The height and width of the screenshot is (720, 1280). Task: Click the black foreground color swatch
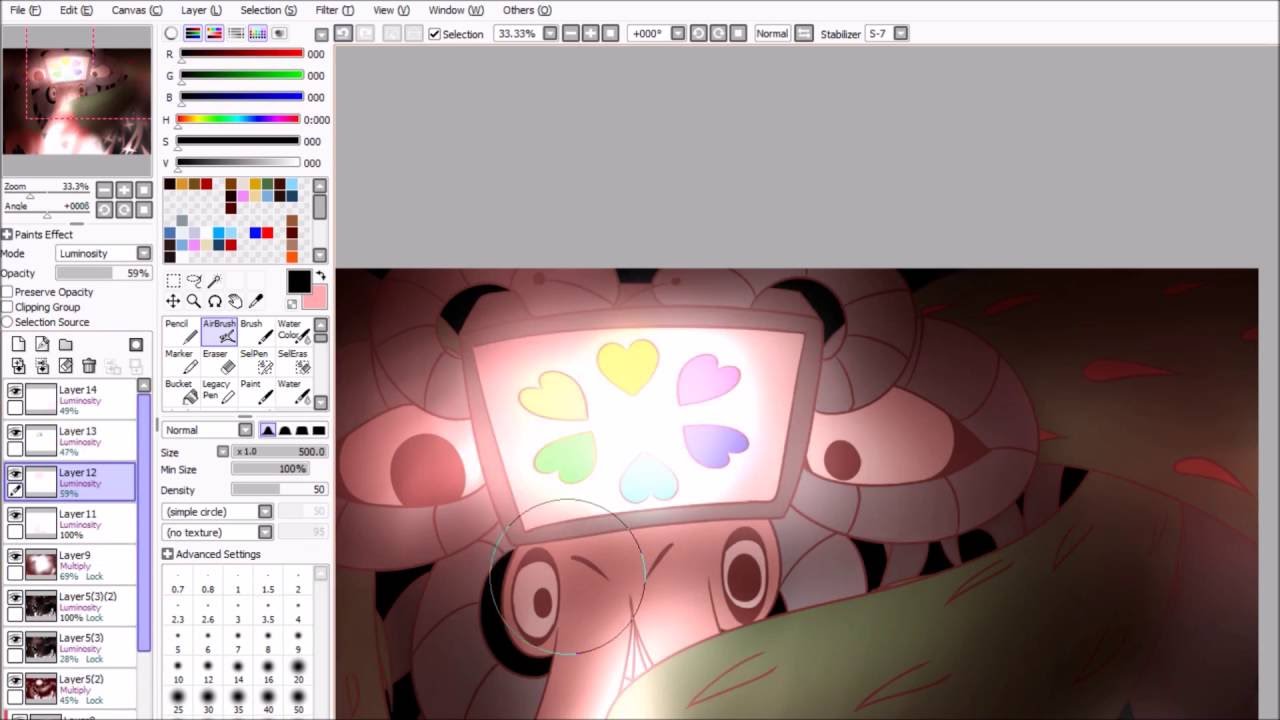[299, 281]
